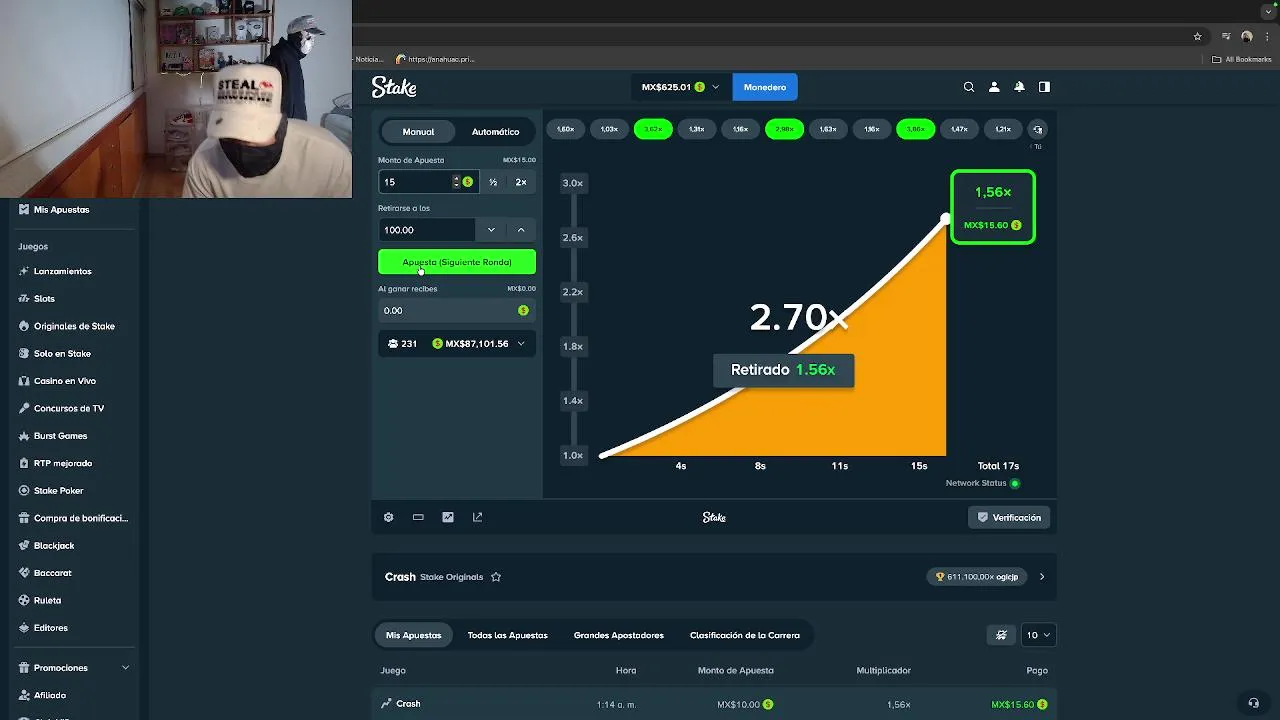Select Manual betting mode
The width and height of the screenshot is (1280, 720).
click(418, 132)
